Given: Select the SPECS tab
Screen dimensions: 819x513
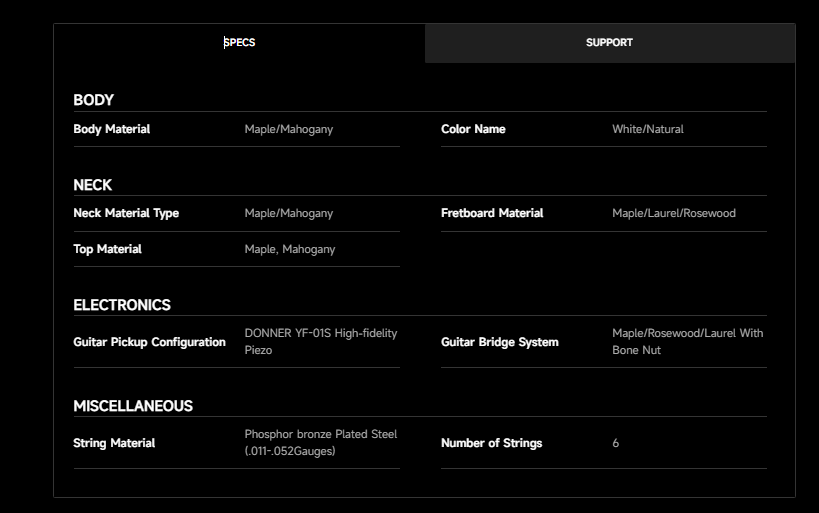Looking at the screenshot, I should point(239,43).
